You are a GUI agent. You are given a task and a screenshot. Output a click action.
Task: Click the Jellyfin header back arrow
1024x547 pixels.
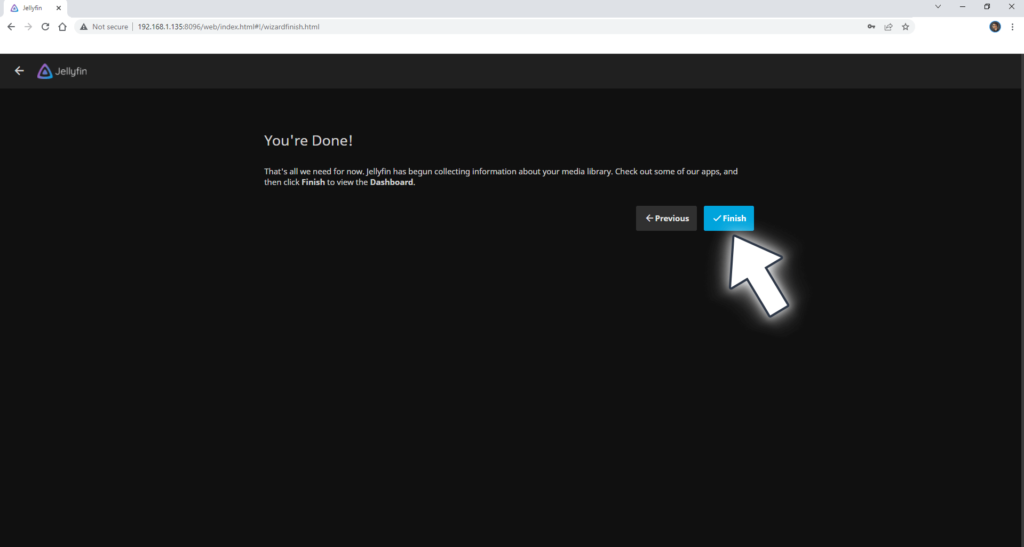coord(19,71)
